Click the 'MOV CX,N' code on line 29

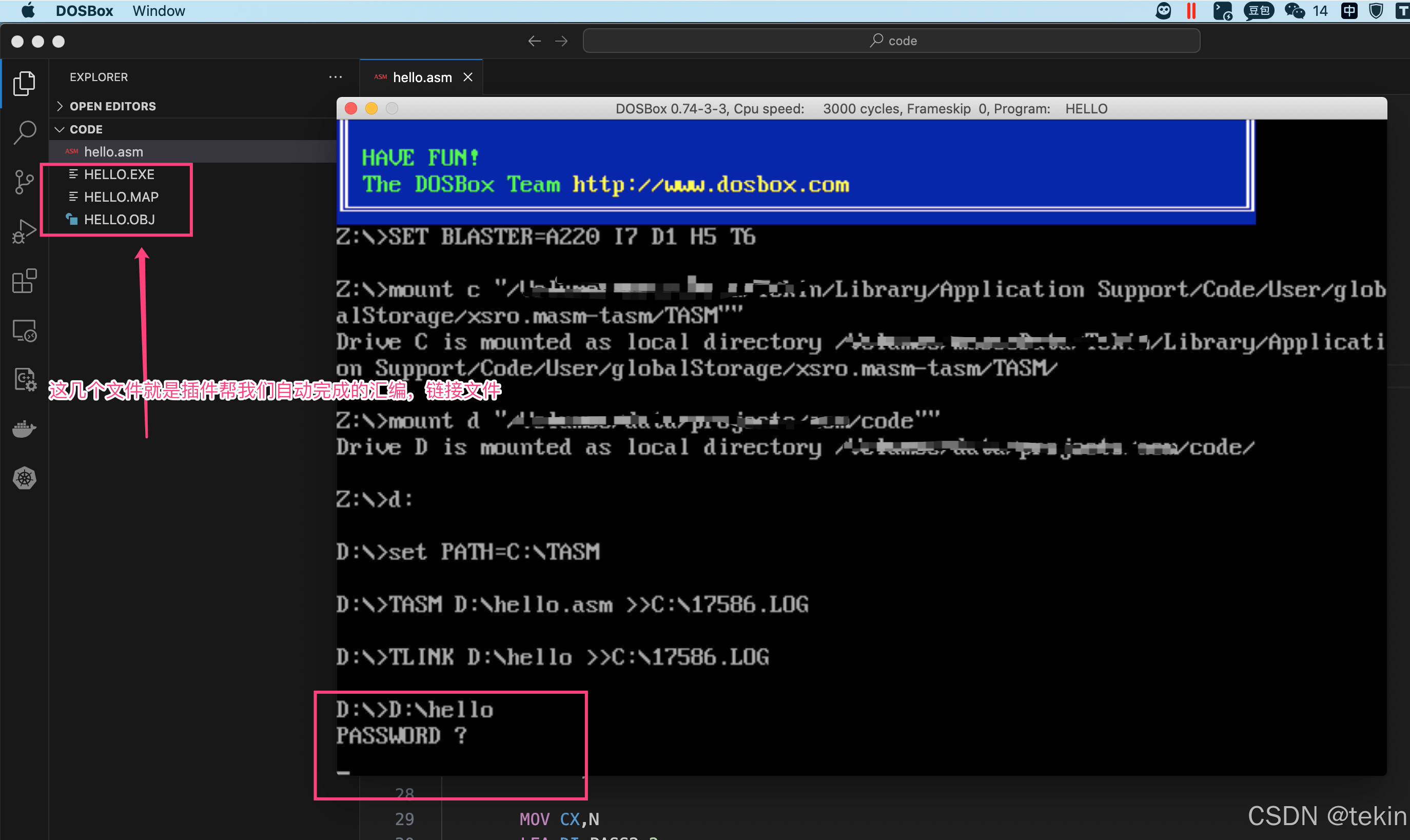559,819
